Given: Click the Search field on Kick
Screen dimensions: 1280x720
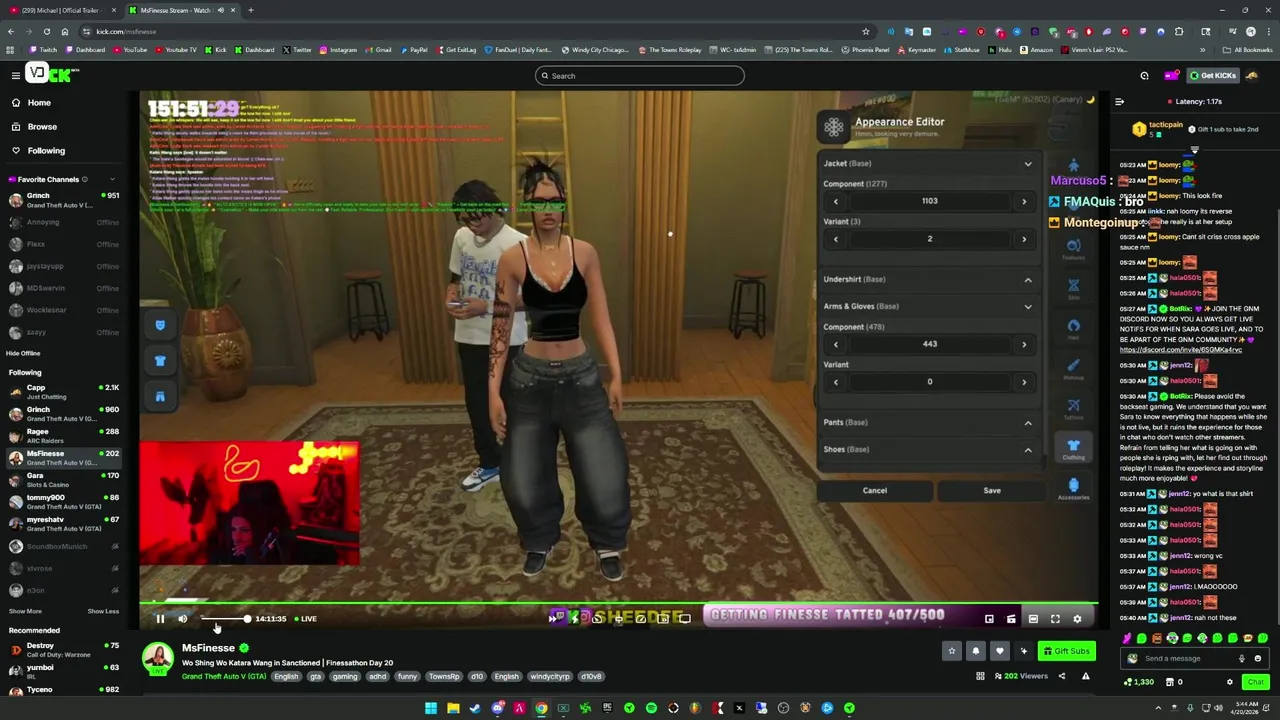Looking at the screenshot, I should (640, 76).
